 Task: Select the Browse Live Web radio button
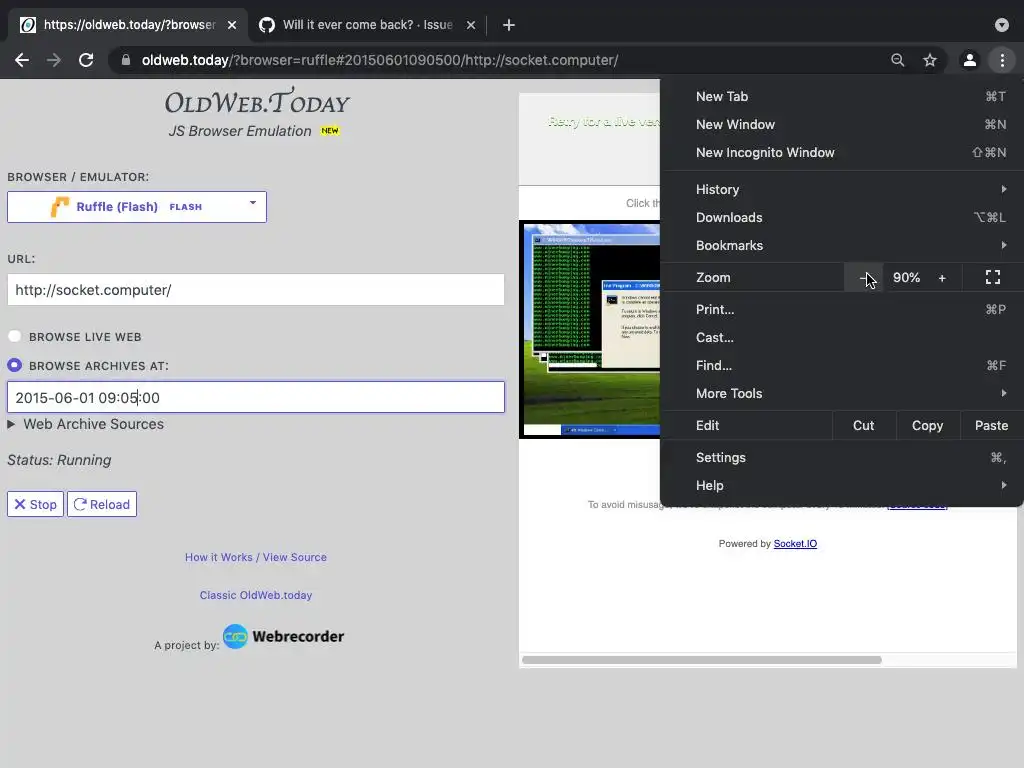tap(14, 336)
